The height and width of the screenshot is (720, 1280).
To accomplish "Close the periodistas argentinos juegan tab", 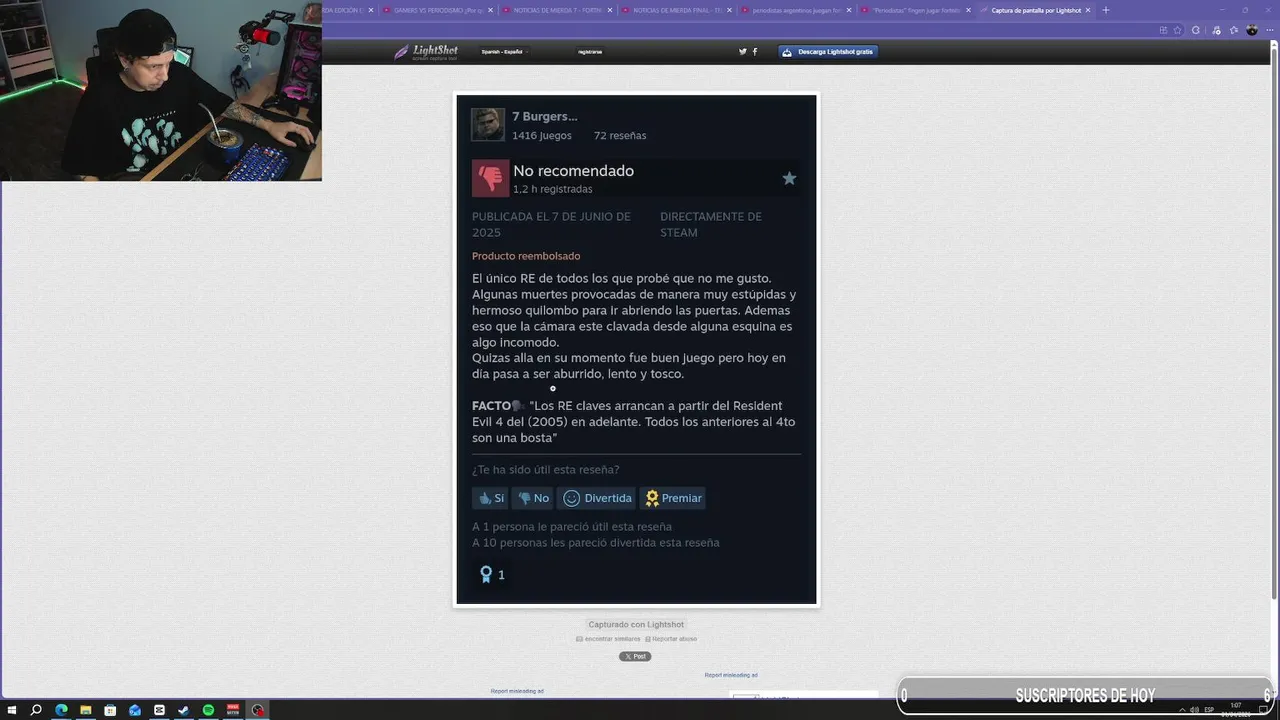I will coord(849,10).
